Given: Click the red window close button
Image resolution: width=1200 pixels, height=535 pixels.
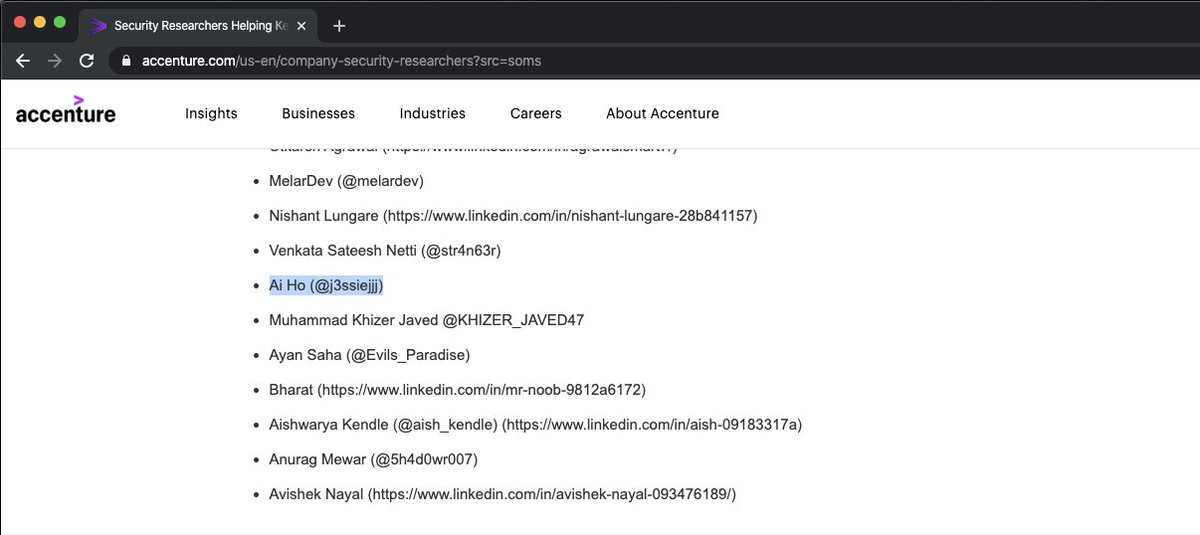Looking at the screenshot, I should (20, 22).
